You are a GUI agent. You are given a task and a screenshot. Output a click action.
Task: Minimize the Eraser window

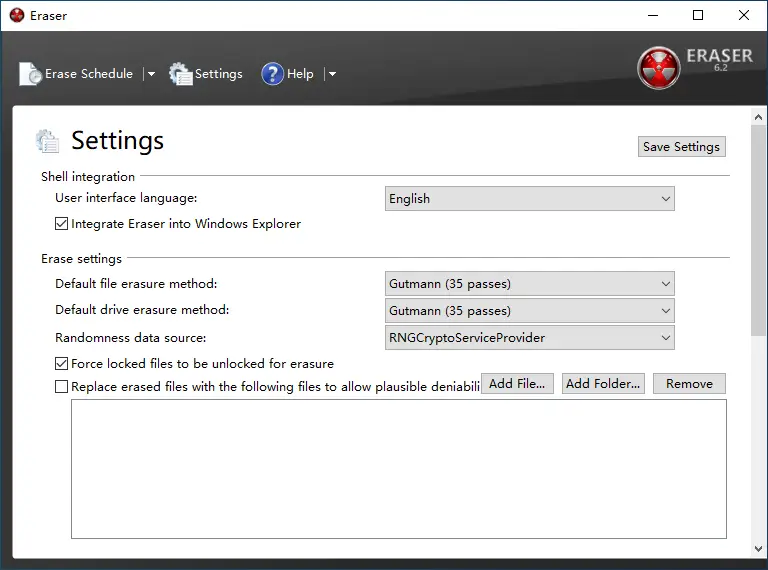click(653, 15)
